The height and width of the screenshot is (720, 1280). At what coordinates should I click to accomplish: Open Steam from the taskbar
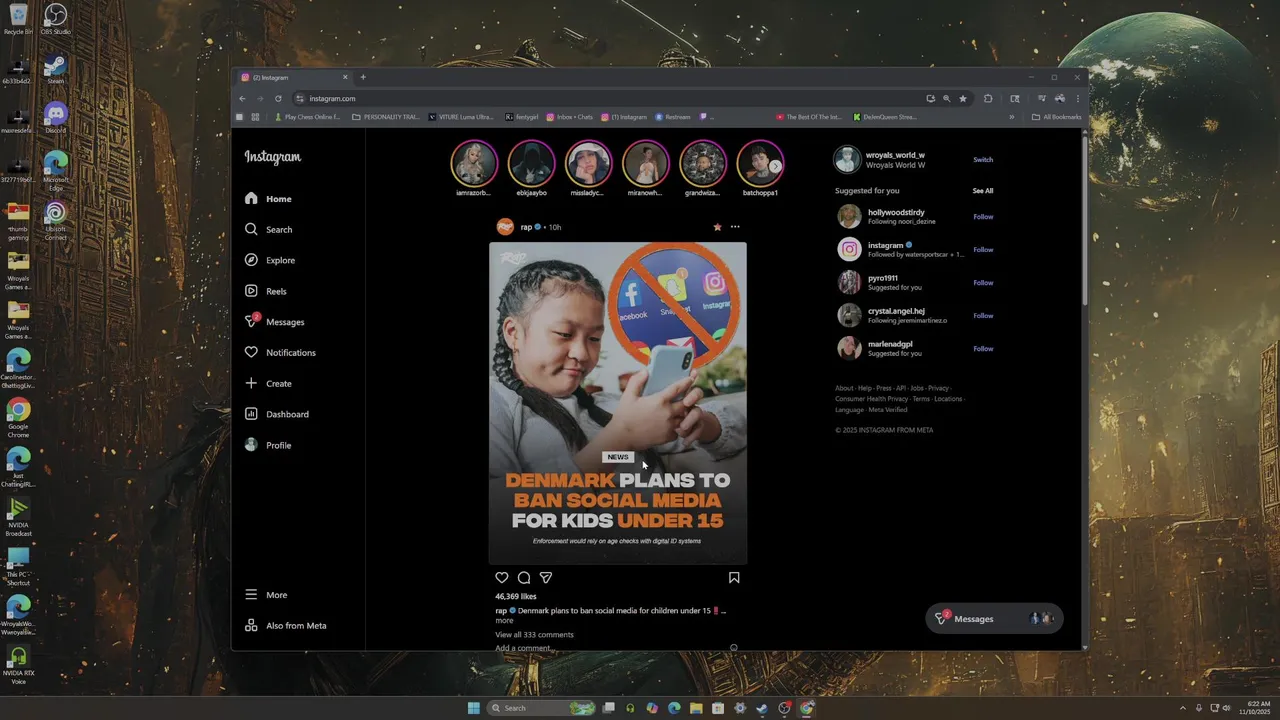point(762,708)
